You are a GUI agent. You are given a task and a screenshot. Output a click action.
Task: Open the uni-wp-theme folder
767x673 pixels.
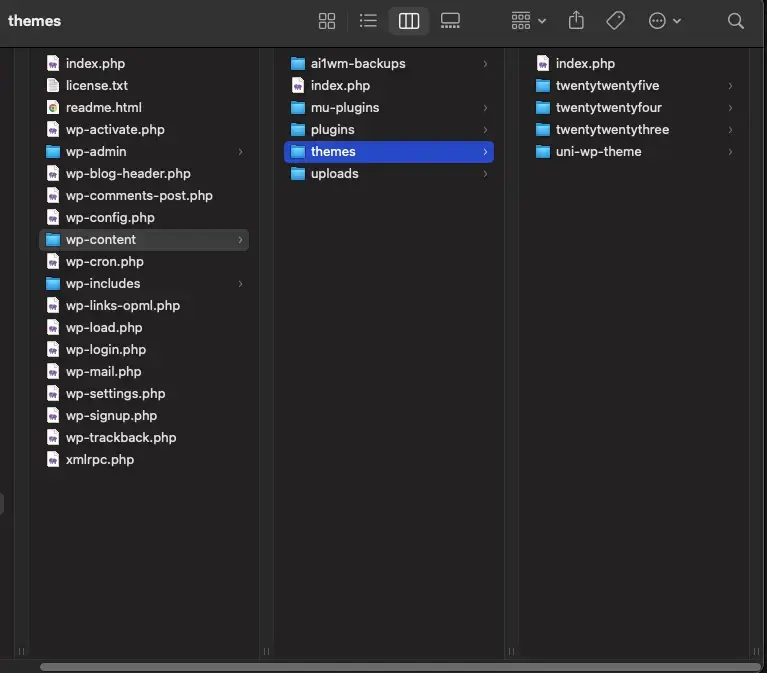click(598, 152)
